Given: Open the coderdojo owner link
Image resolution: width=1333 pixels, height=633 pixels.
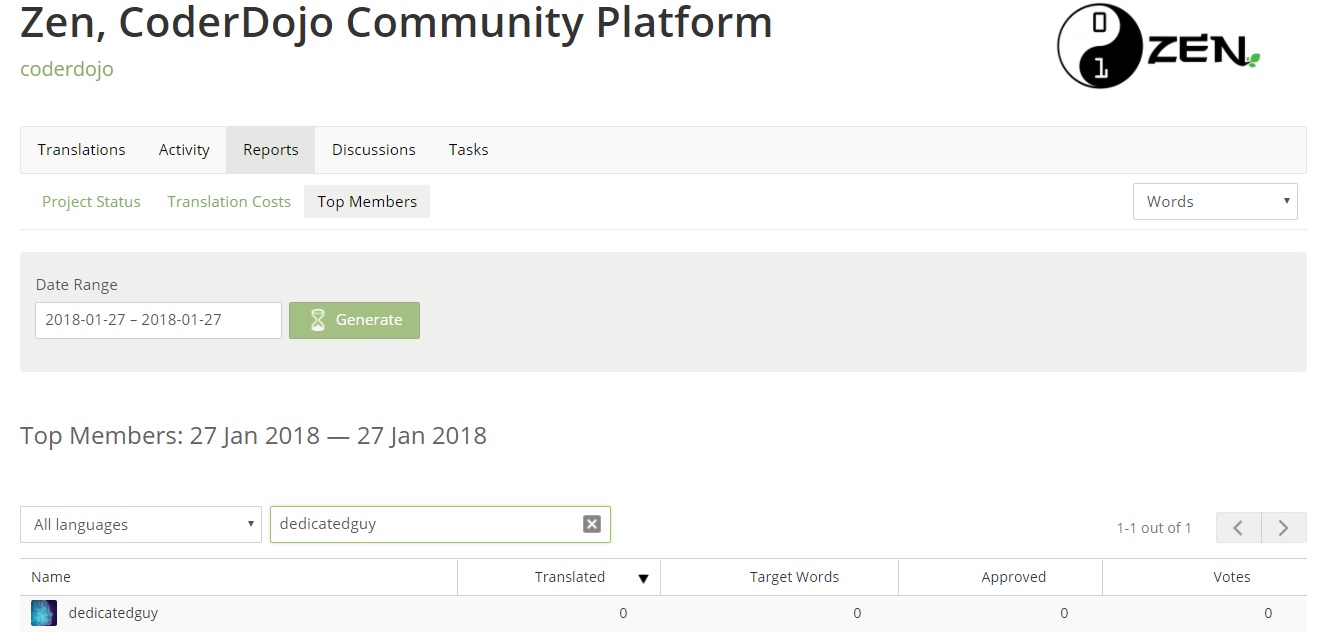Looking at the screenshot, I should tap(67, 69).
